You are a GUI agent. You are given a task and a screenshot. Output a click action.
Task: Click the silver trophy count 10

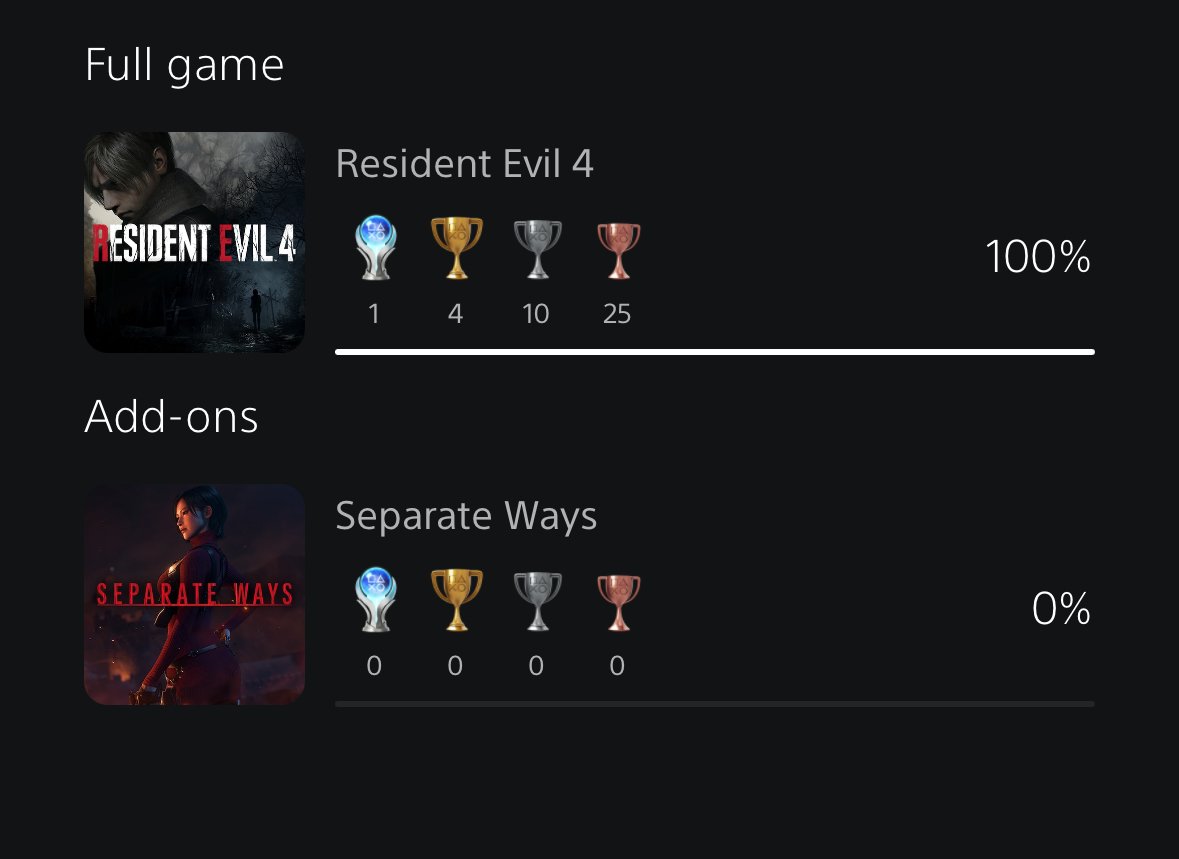536,314
